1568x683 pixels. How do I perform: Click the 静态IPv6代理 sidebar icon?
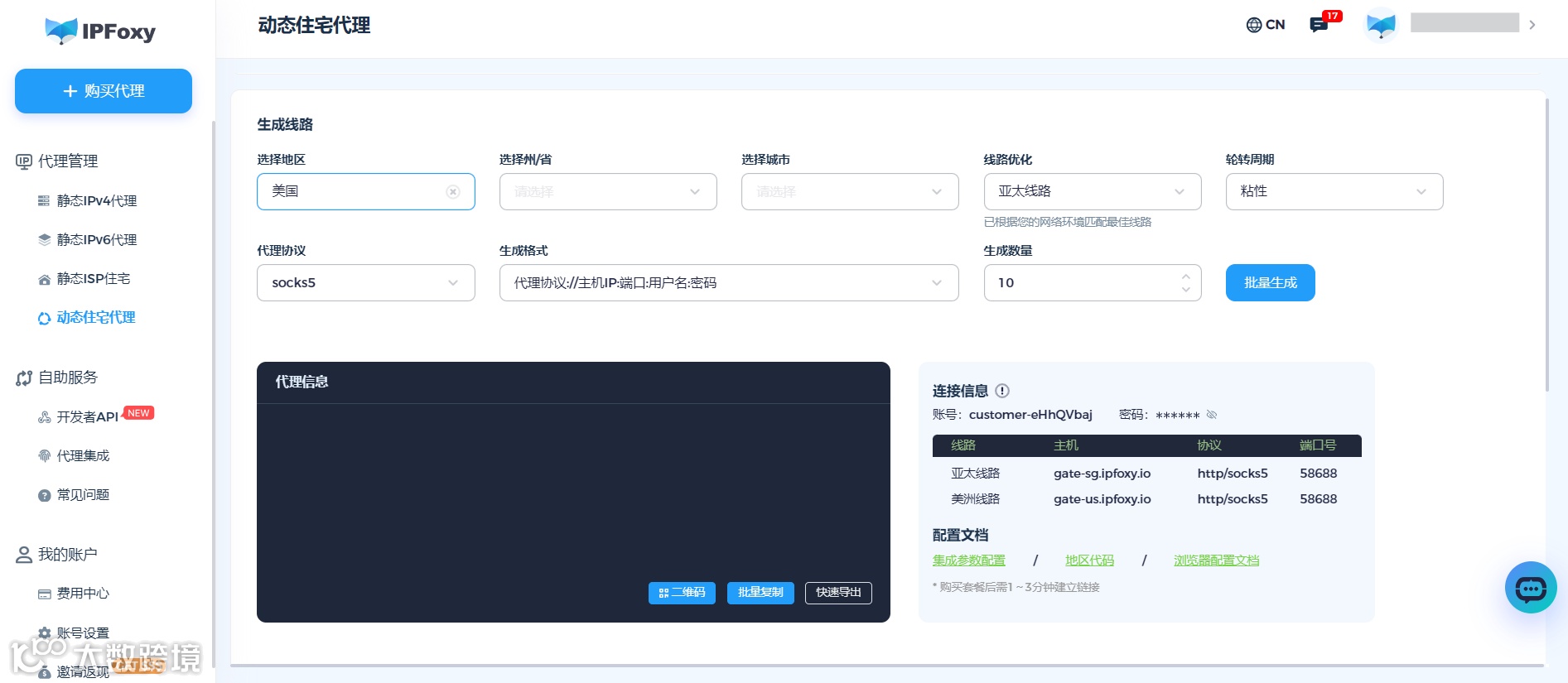pyautogui.click(x=44, y=240)
